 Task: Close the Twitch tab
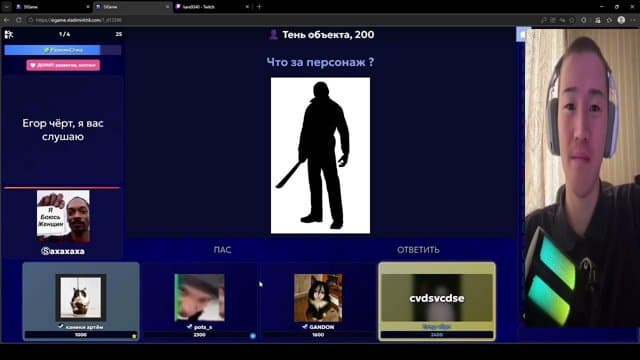pos(247,7)
